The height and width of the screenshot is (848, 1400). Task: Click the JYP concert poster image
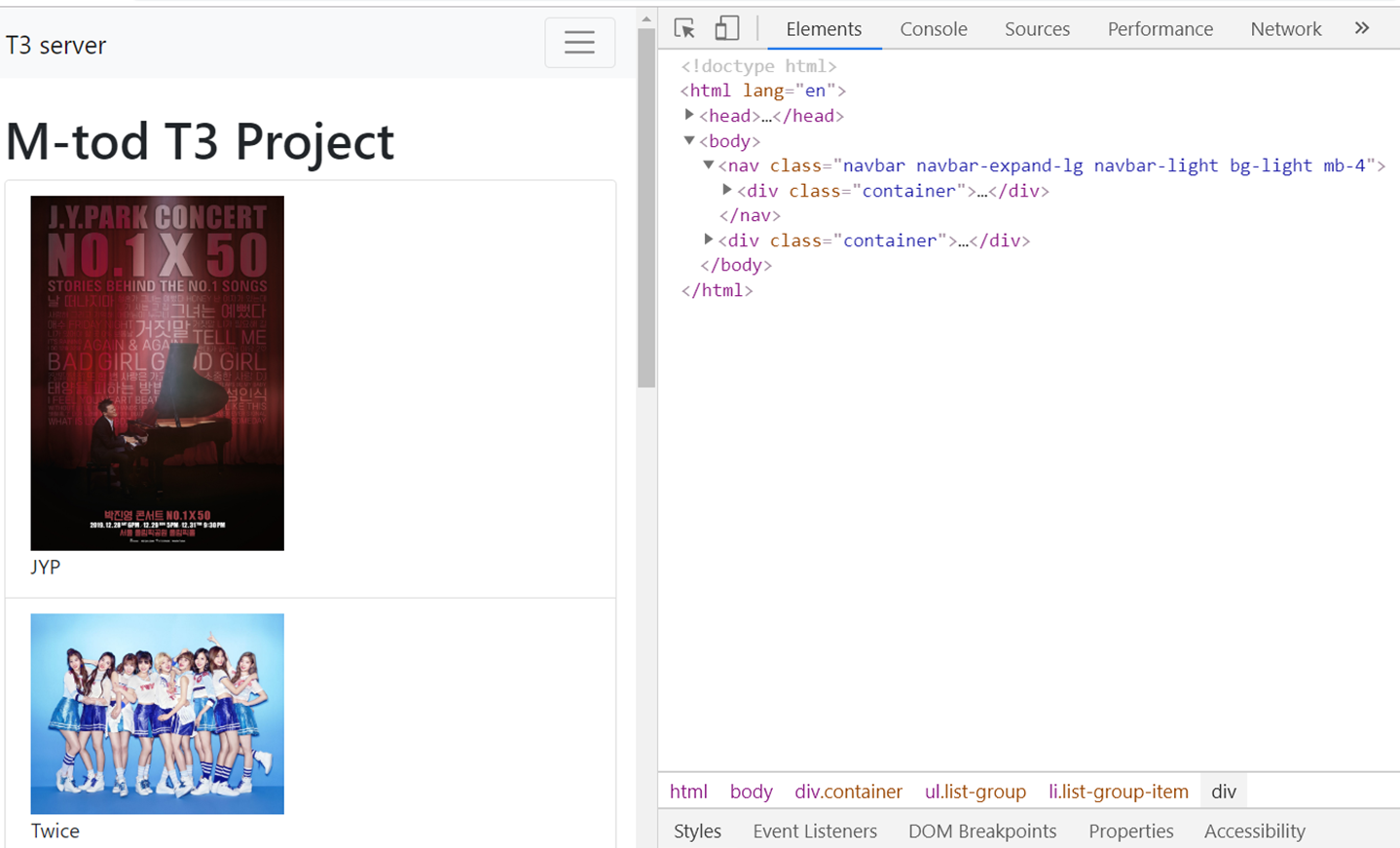[x=157, y=373]
